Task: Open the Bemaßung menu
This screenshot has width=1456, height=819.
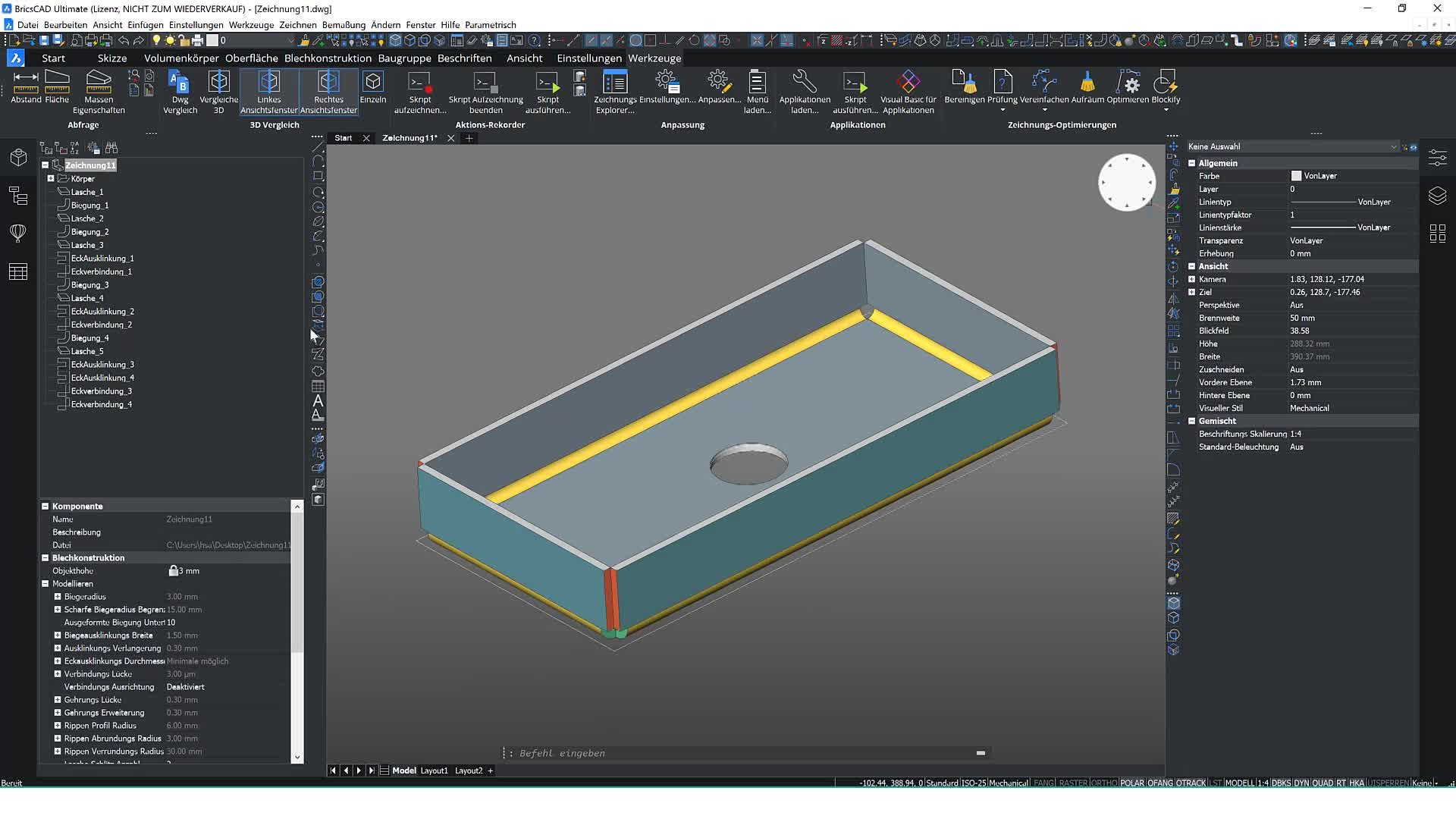Action: click(x=344, y=25)
